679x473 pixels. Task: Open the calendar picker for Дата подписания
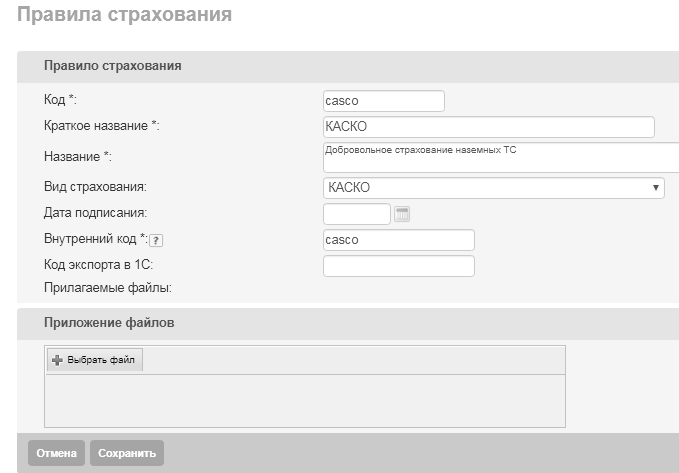402,214
